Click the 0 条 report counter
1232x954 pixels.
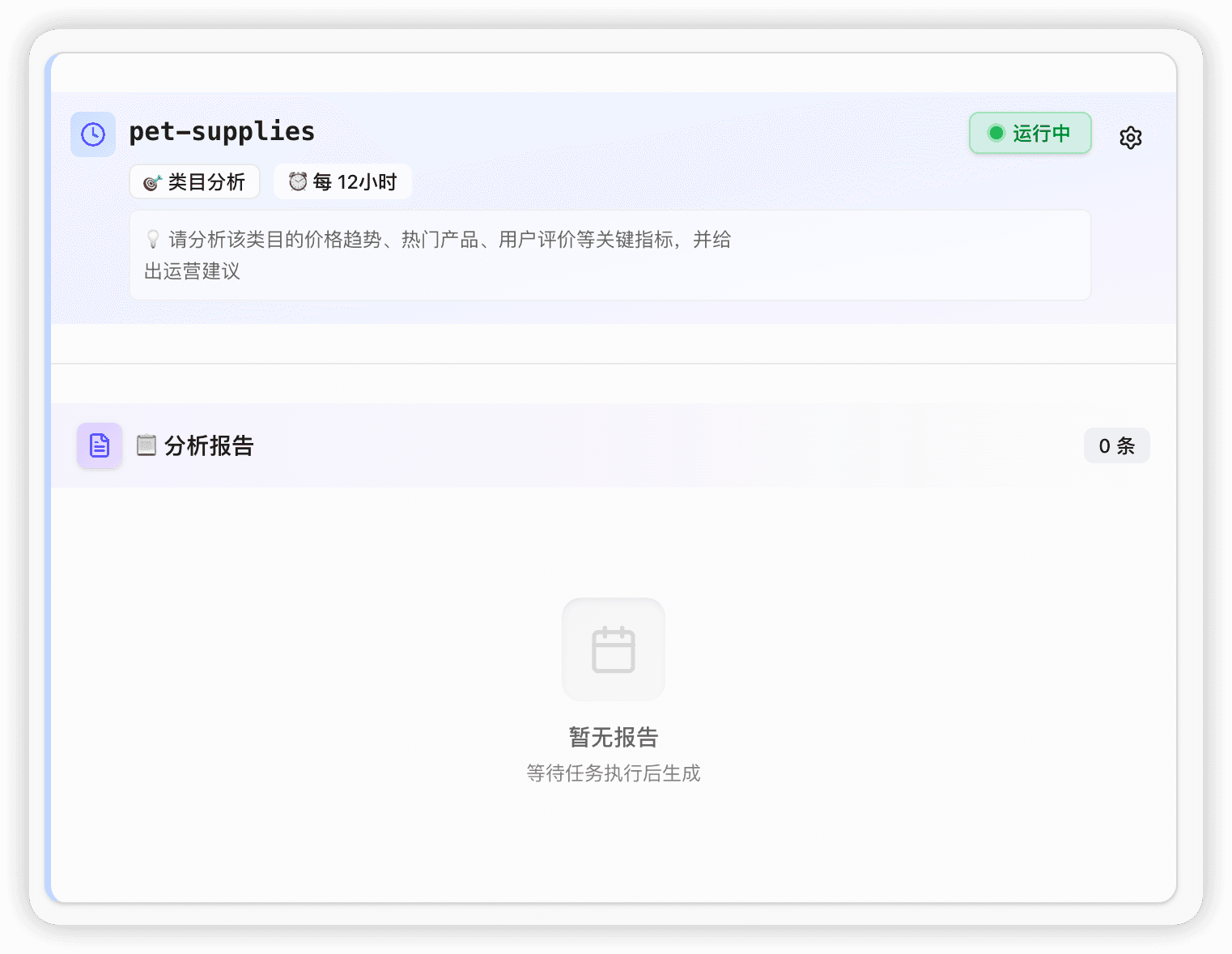click(1117, 445)
